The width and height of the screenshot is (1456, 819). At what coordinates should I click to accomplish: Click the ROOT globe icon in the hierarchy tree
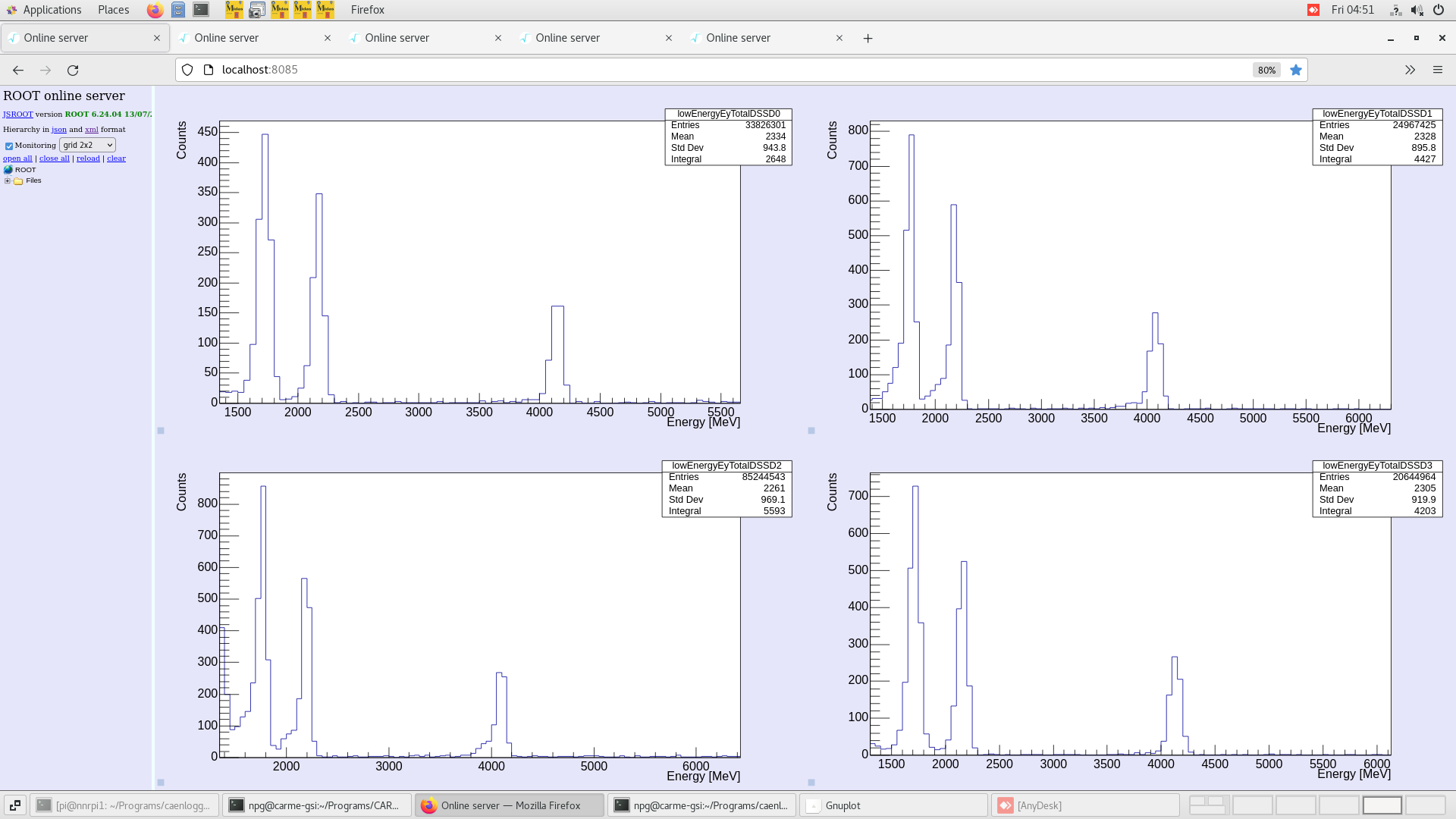(x=8, y=170)
